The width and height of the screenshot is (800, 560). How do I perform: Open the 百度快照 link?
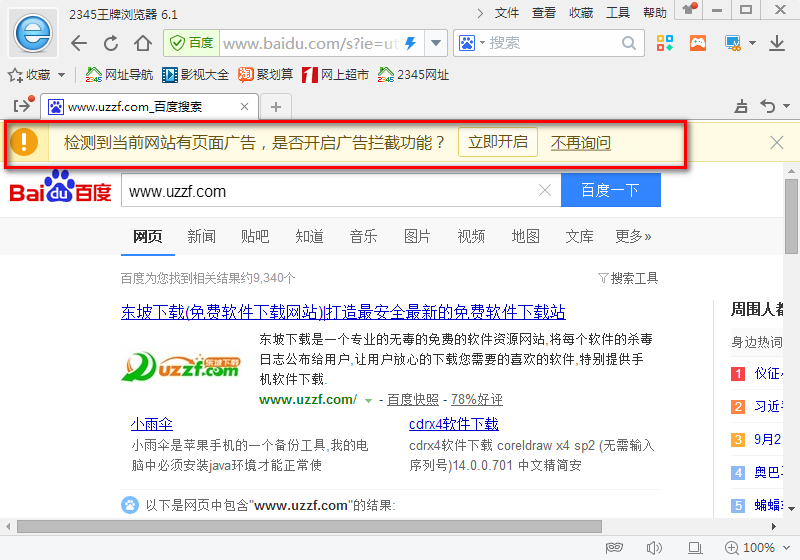coord(413,400)
